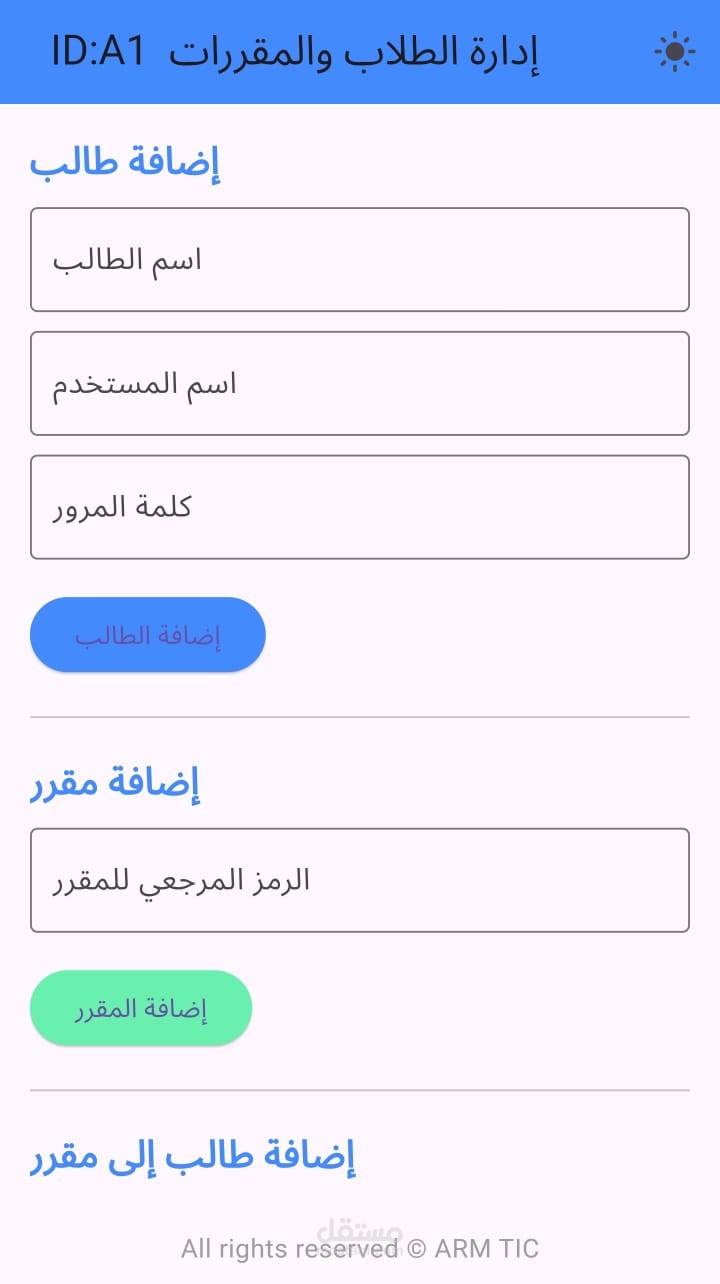This screenshot has width=720, height=1284.
Task: Click the © copyright symbol in the footer
Action: point(417,1249)
